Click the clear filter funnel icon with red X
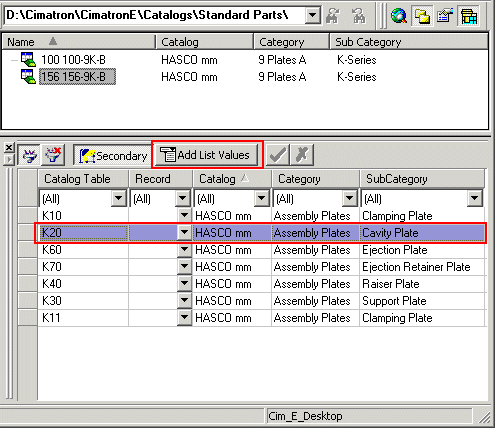Screen dimensions: 495x428 (53, 155)
